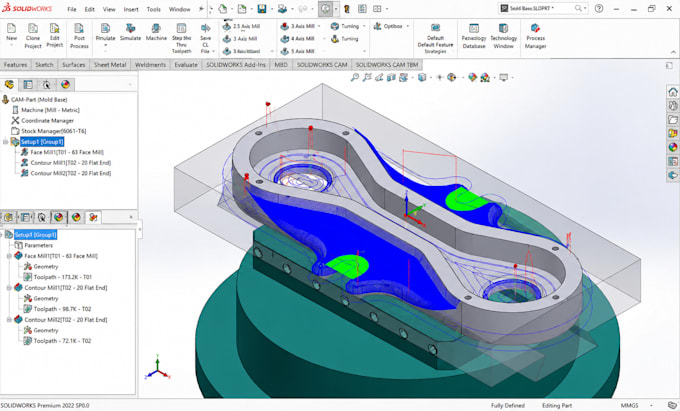The image size is (680, 411).
Task: Open the Process Manager
Action: [x=536, y=36]
